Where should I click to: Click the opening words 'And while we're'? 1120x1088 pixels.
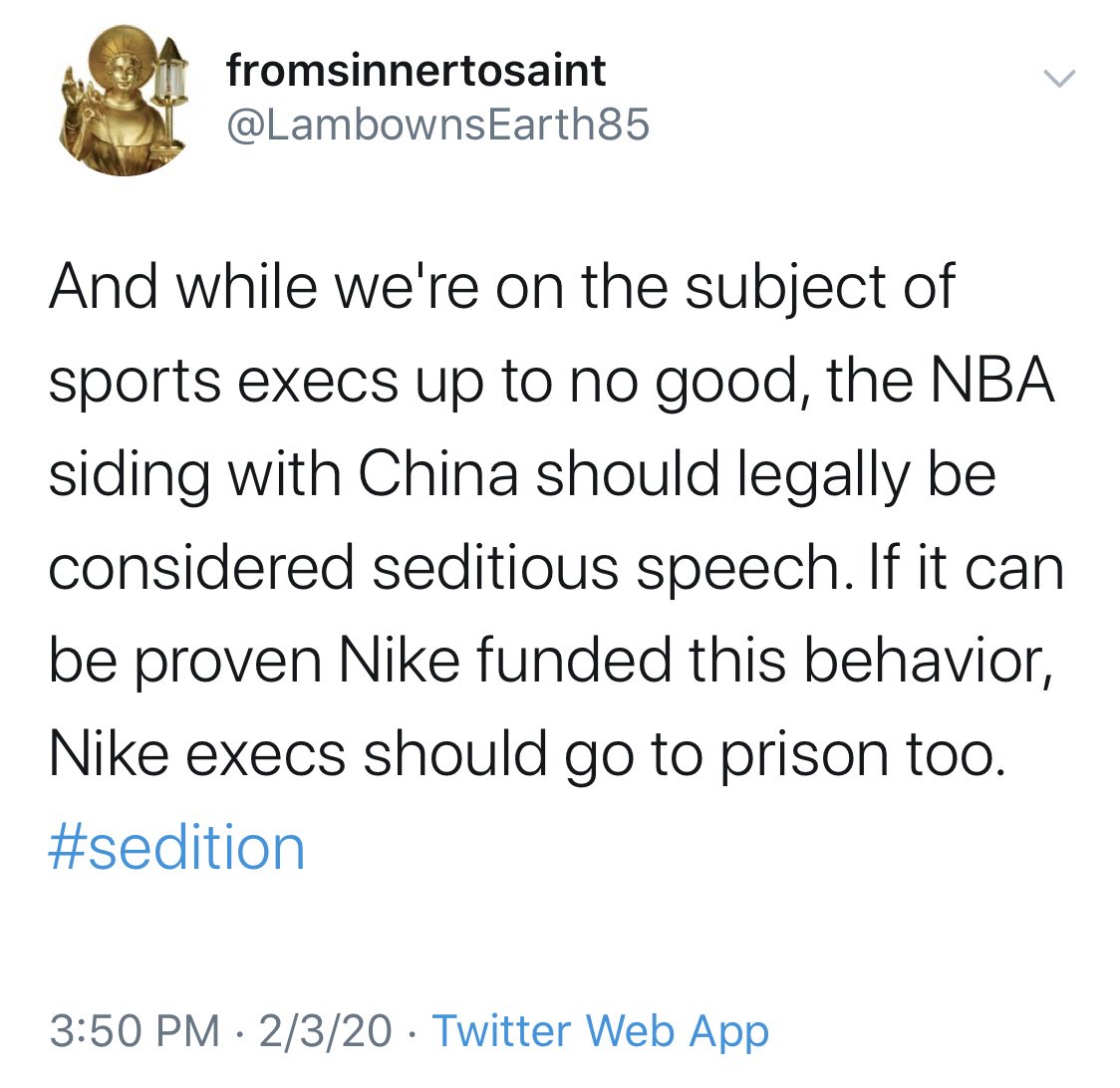tap(264, 287)
